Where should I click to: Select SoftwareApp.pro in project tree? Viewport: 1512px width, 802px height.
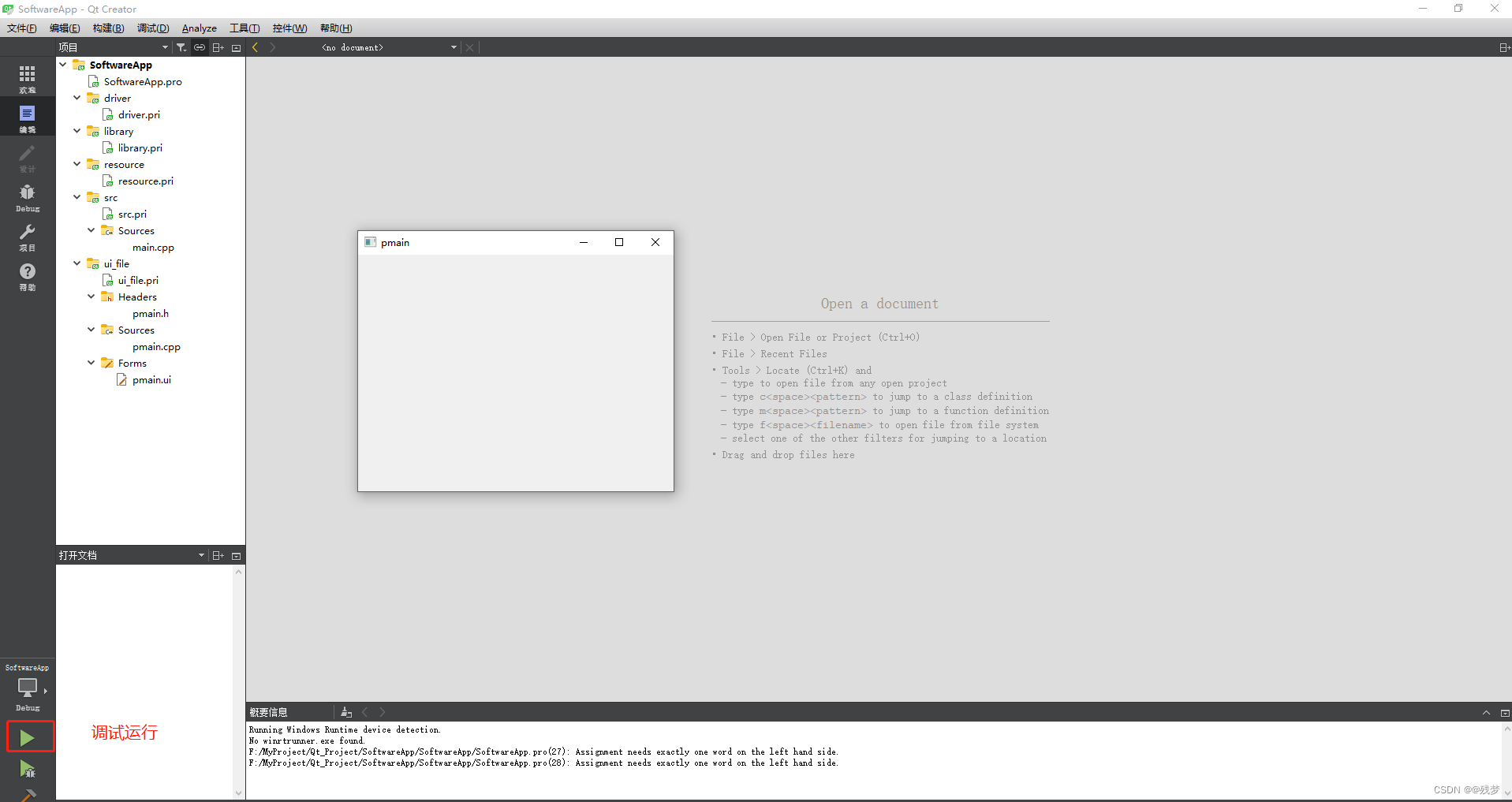pyautogui.click(x=143, y=81)
